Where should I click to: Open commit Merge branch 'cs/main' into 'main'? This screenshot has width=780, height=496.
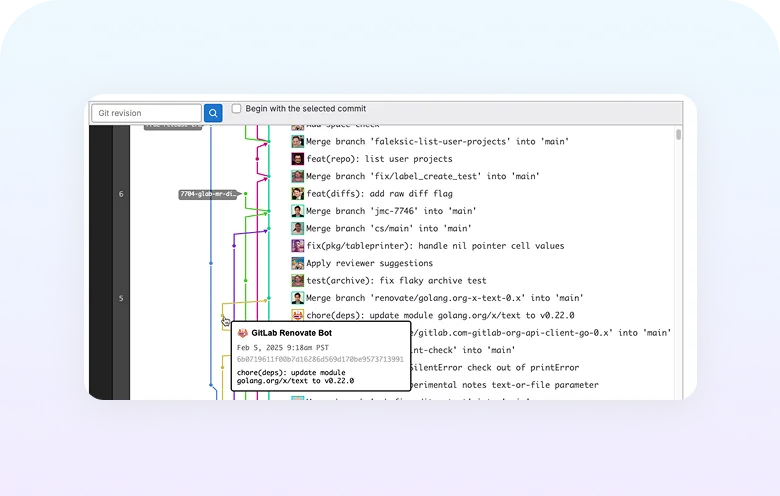coord(389,229)
